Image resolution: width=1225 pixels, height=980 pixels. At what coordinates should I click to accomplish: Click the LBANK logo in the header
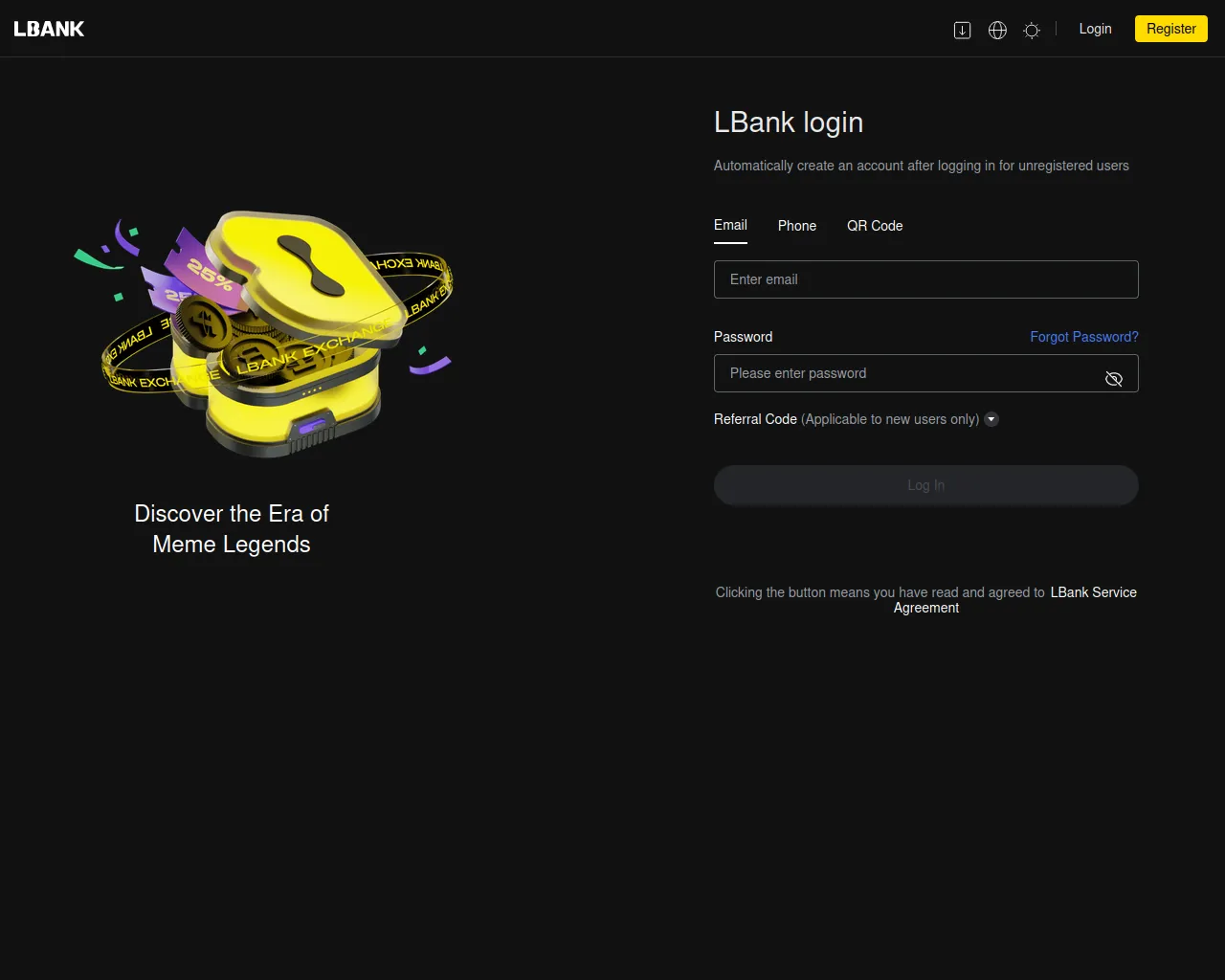pos(49,29)
